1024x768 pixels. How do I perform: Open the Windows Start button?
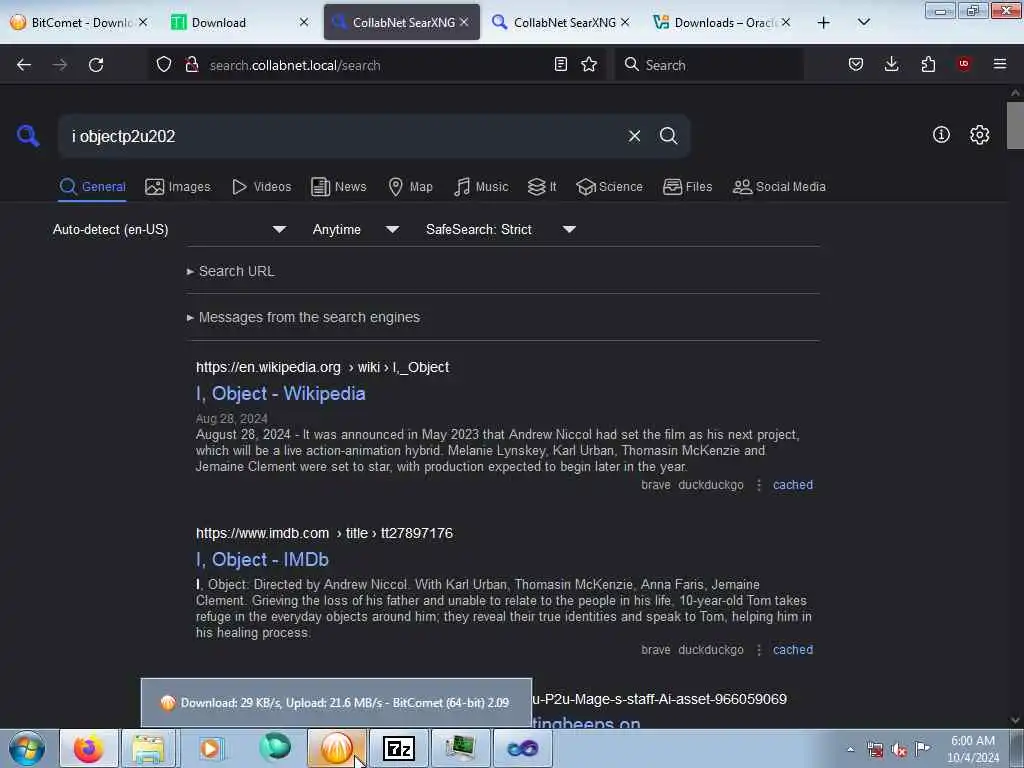[x=27, y=748]
